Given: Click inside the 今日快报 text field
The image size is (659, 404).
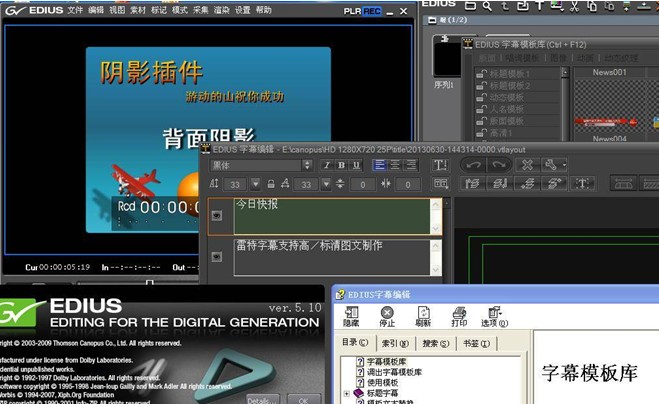Looking at the screenshot, I should (x=332, y=216).
